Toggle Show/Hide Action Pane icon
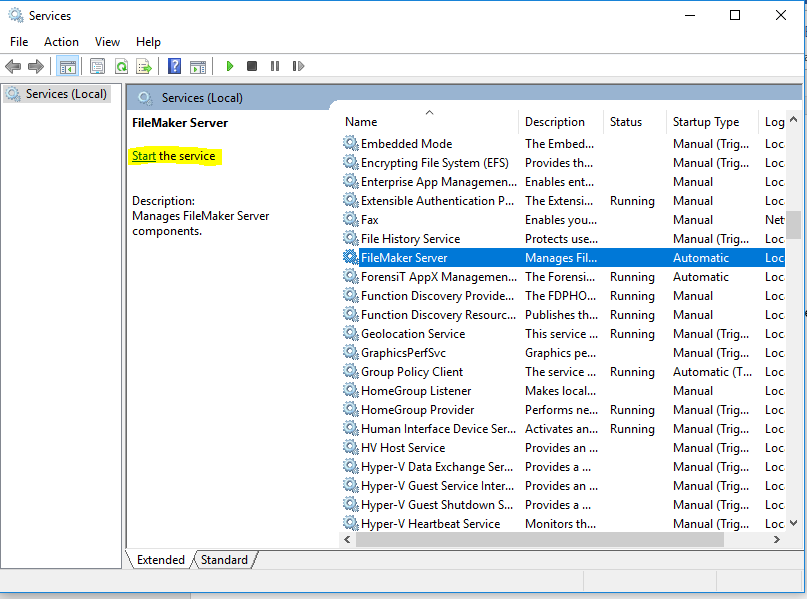807x599 pixels. pos(198,66)
